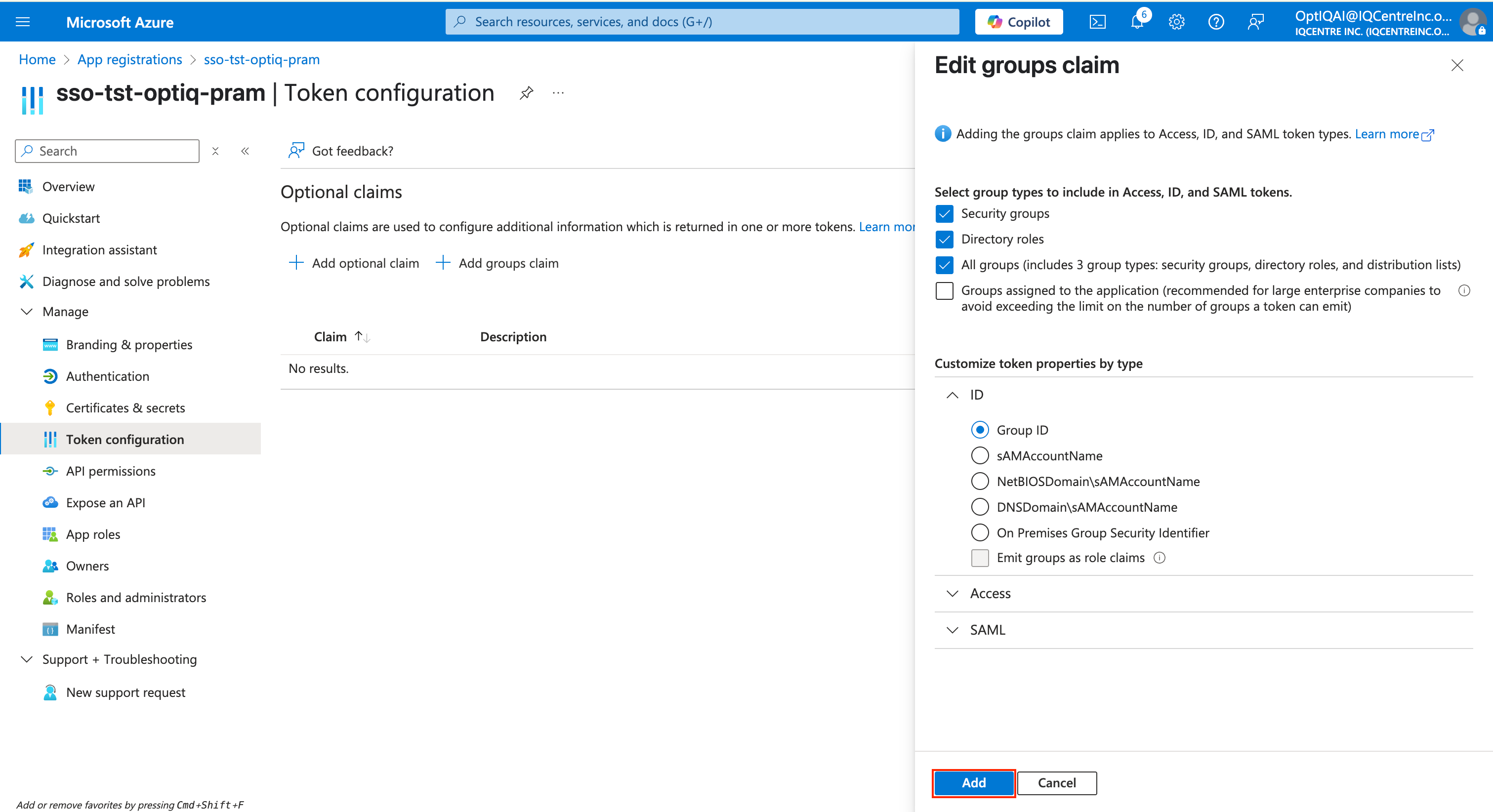Go to the Home breadcrumb
1493x812 pixels.
pos(37,60)
